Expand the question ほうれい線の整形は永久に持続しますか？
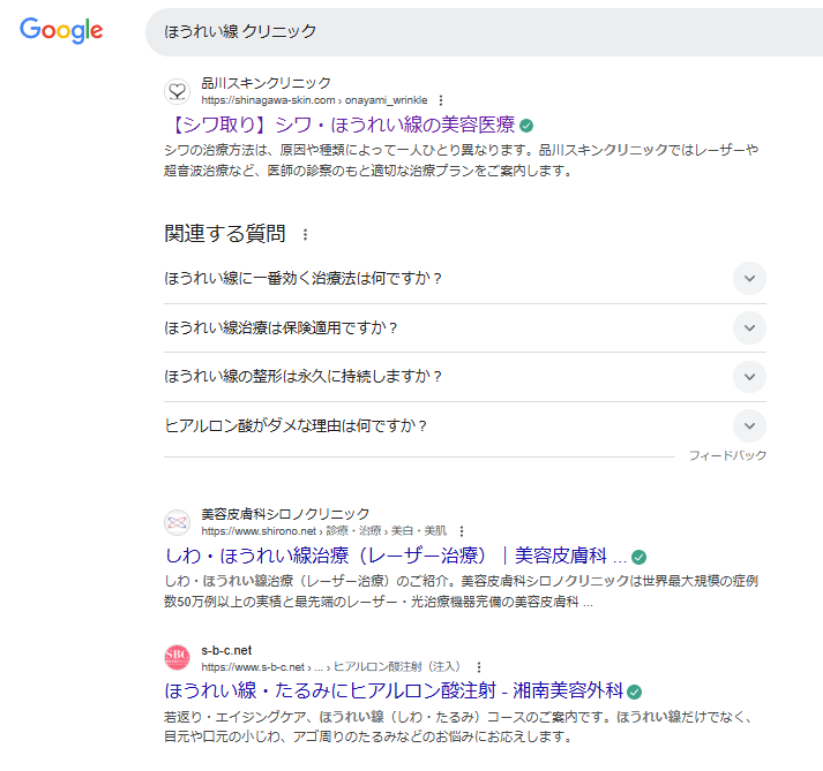This screenshot has height=771, width=823. pos(749,377)
